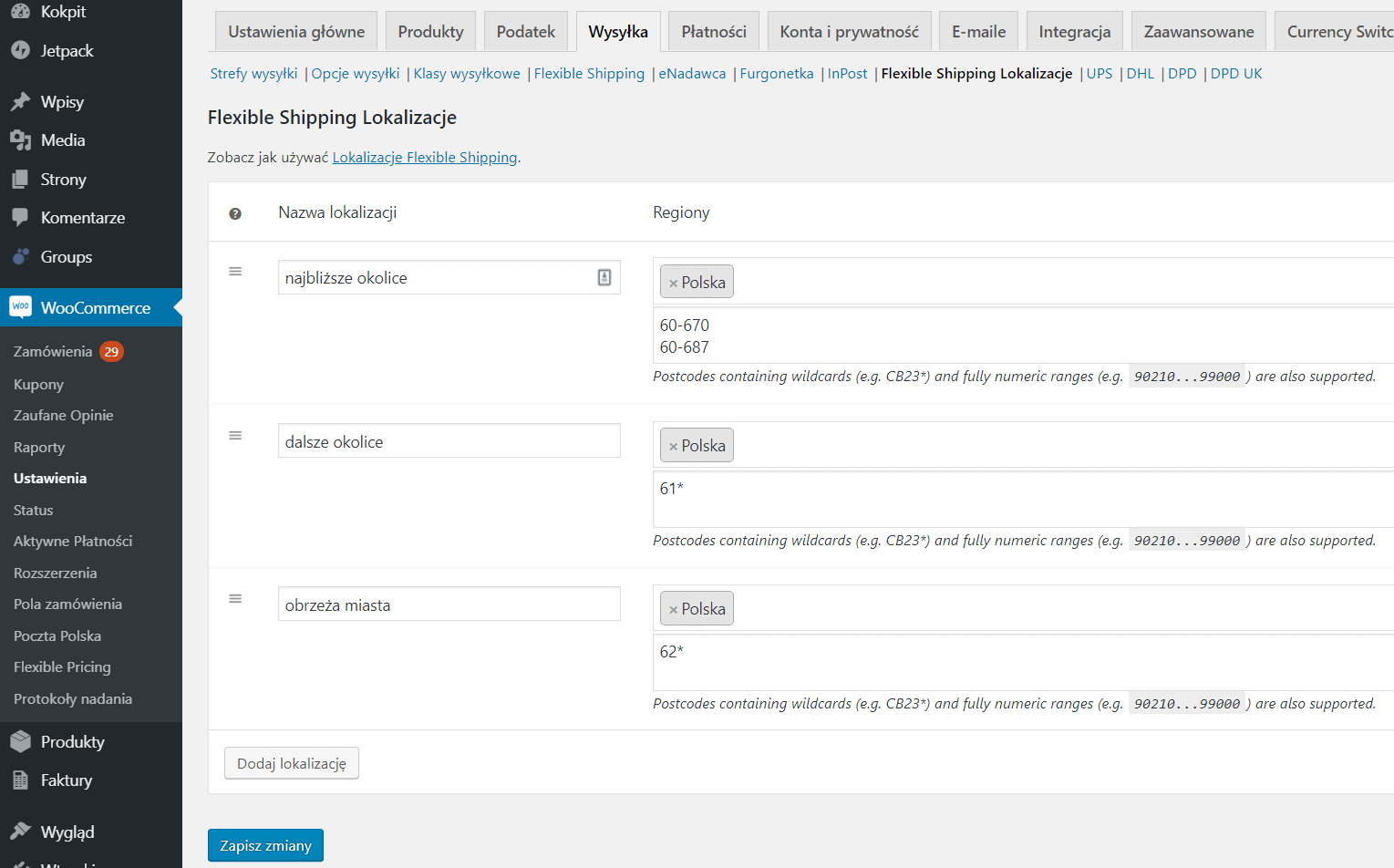Click the Jetpack icon in sidebar

(x=20, y=51)
